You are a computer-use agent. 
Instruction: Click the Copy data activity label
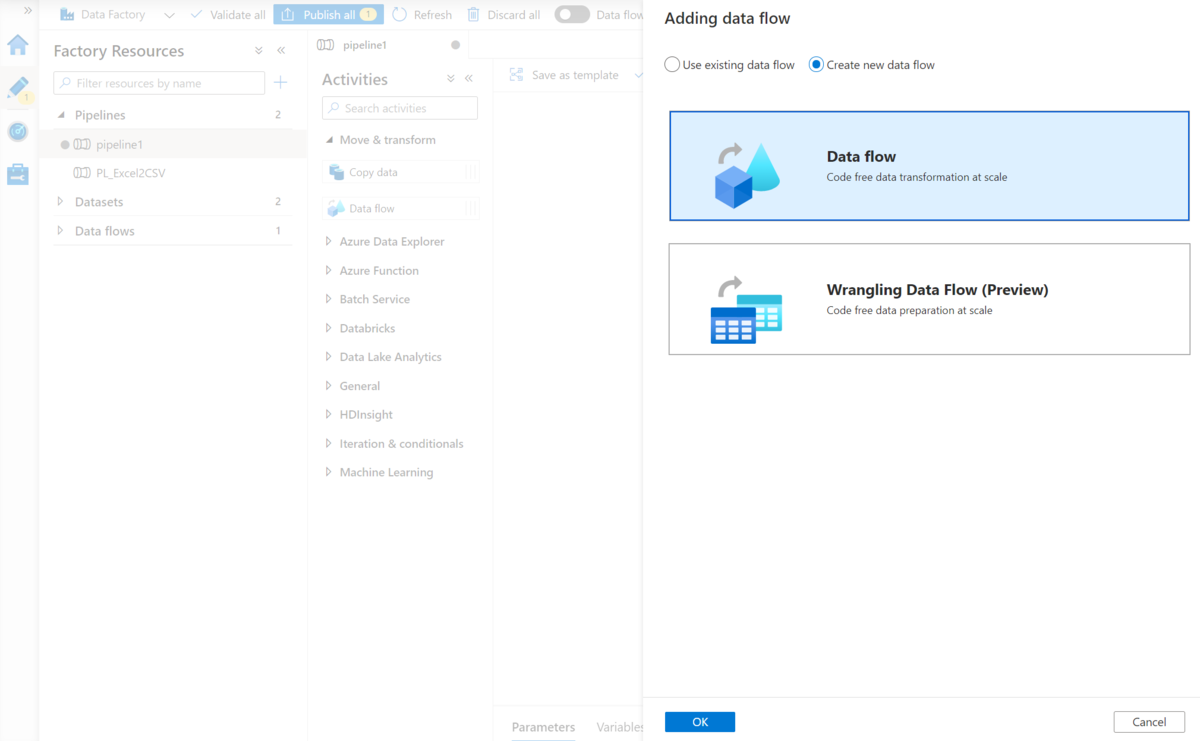[373, 172]
